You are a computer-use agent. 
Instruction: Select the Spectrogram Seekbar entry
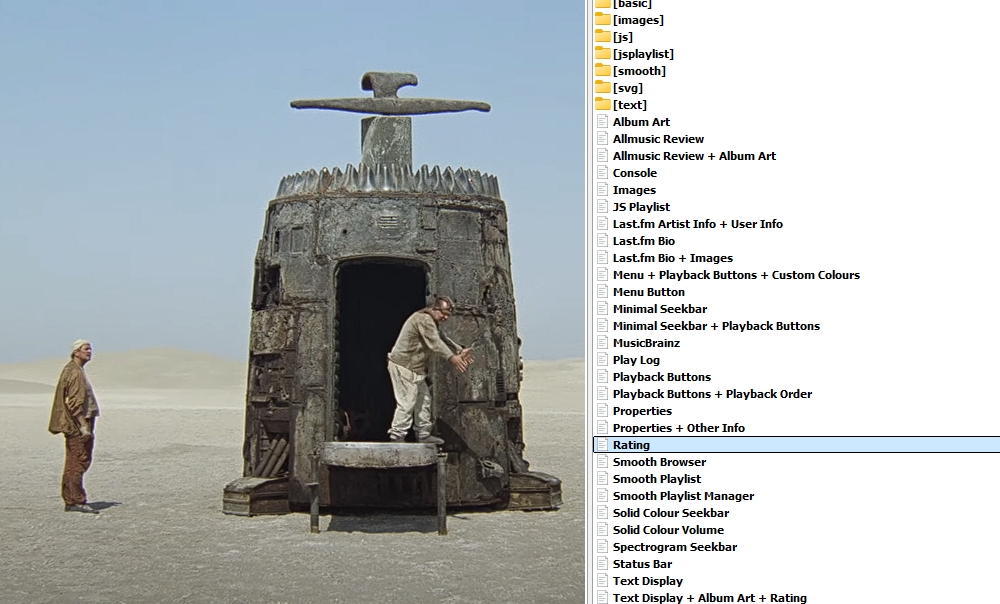[675, 547]
